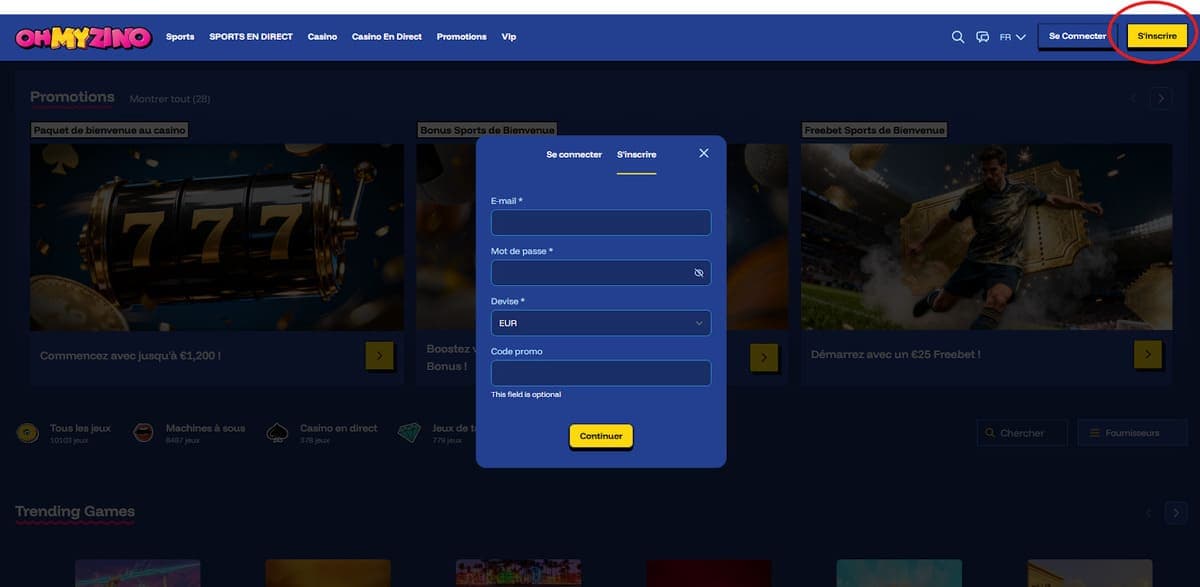This screenshot has width=1200, height=587.
Task: Click the S'inscrire button in header
Action: pyautogui.click(x=1157, y=36)
